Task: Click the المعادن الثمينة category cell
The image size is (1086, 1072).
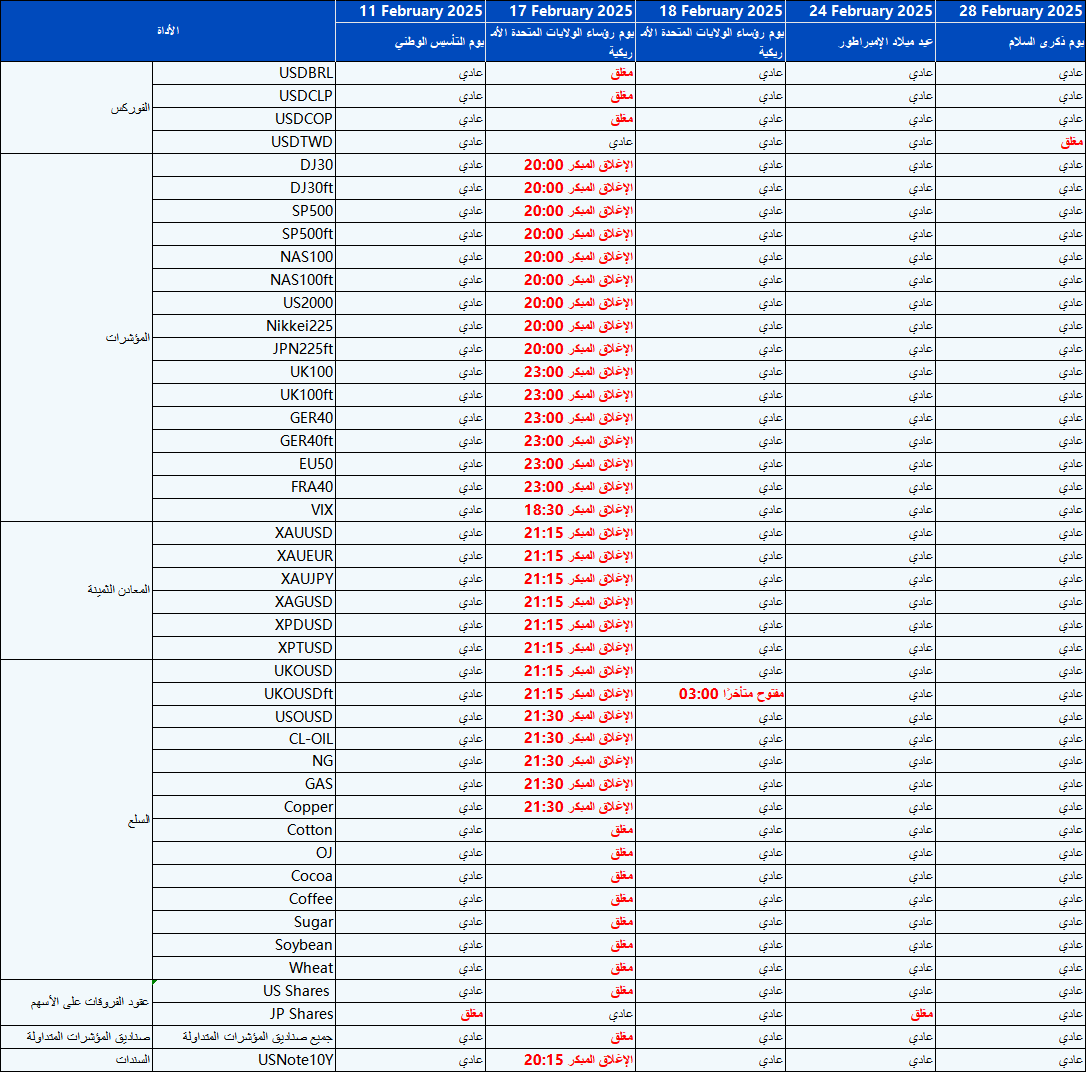Action: tap(76, 590)
